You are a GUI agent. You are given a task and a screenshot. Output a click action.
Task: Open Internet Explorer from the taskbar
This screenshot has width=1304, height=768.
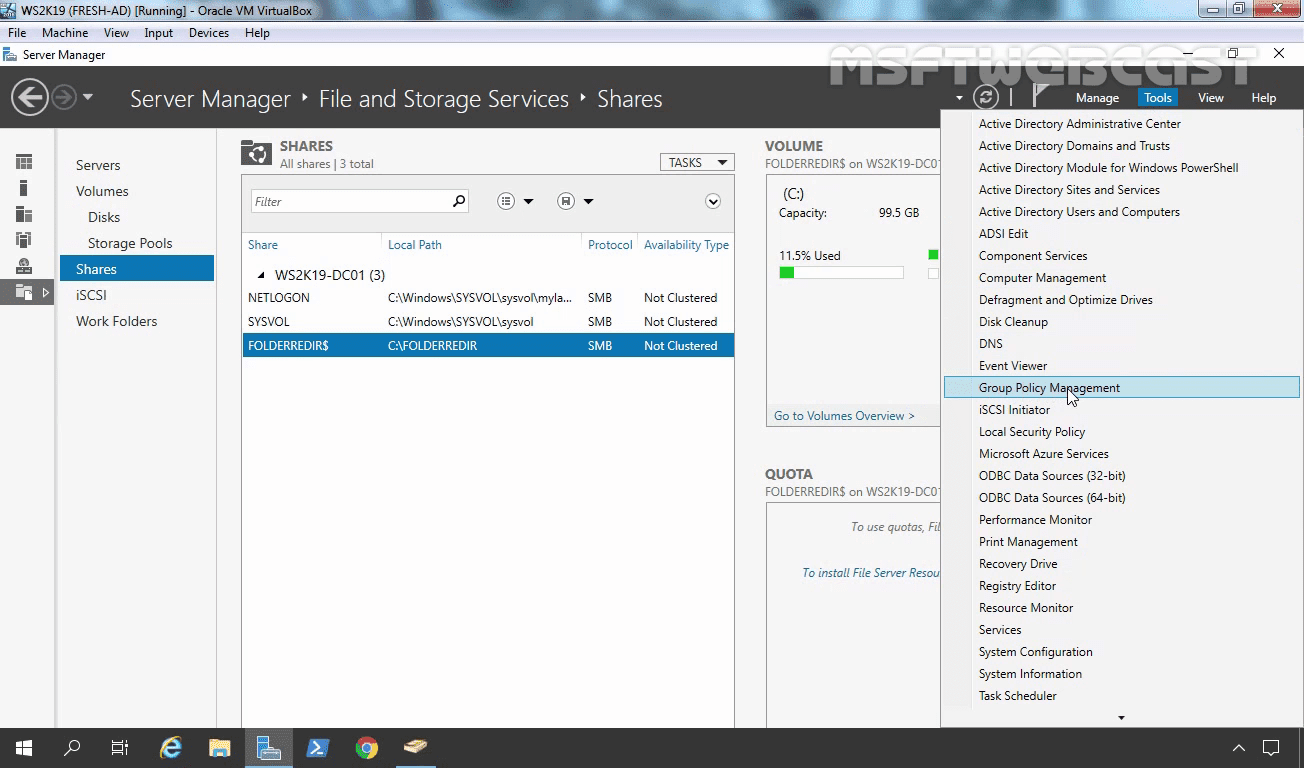171,748
